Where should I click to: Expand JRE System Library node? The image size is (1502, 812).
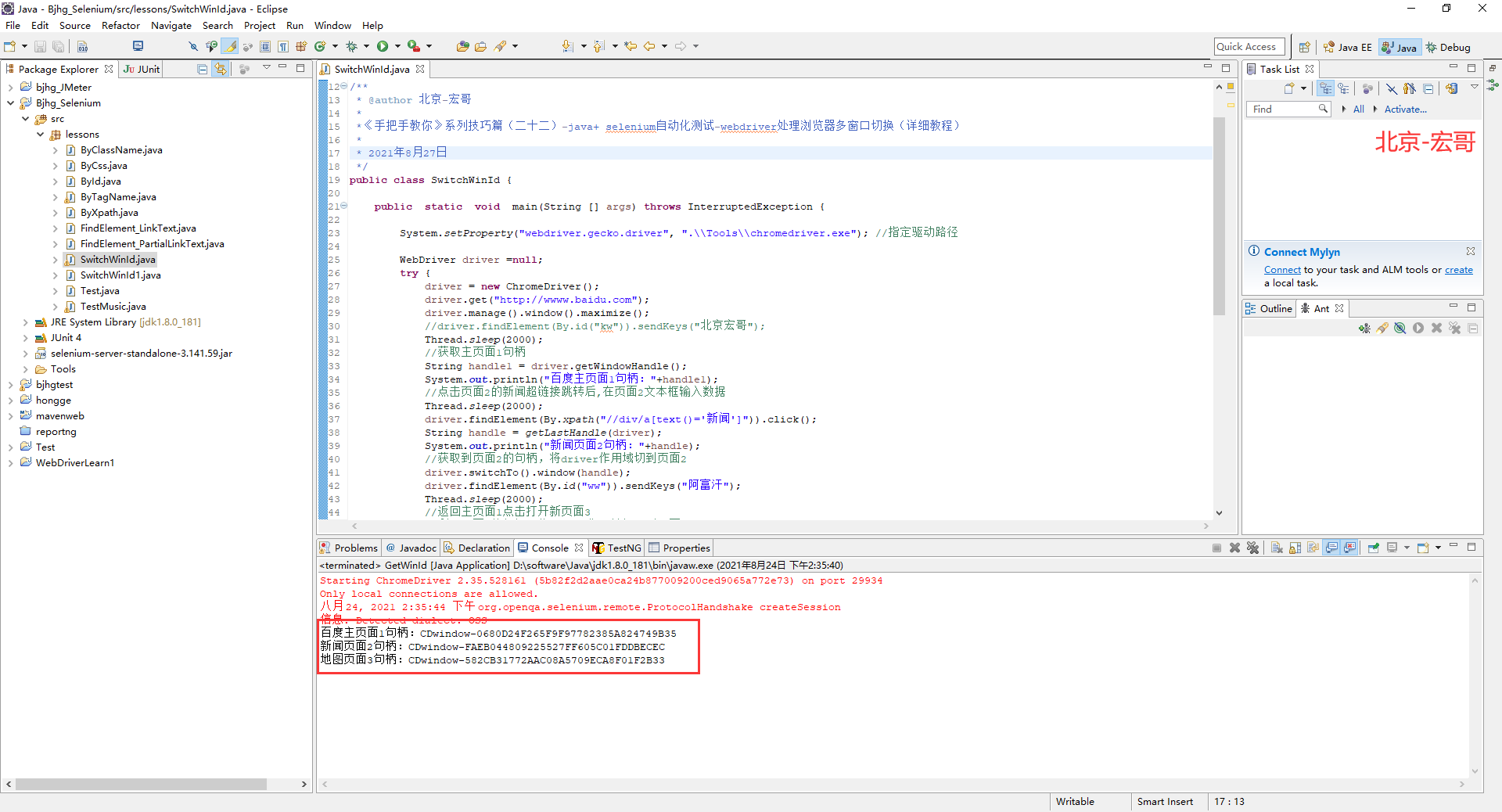click(26, 322)
